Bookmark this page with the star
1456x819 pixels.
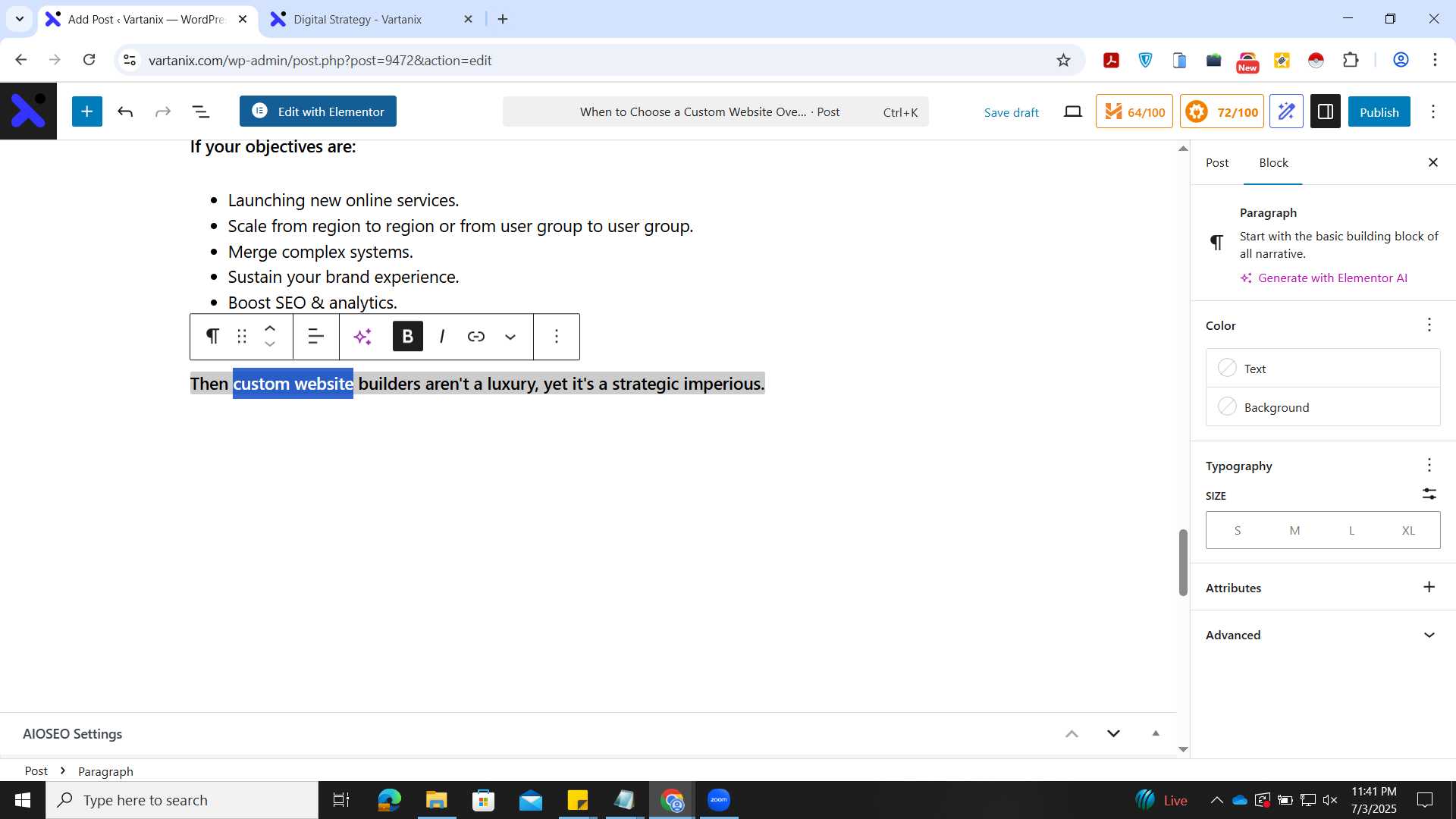tap(1063, 60)
